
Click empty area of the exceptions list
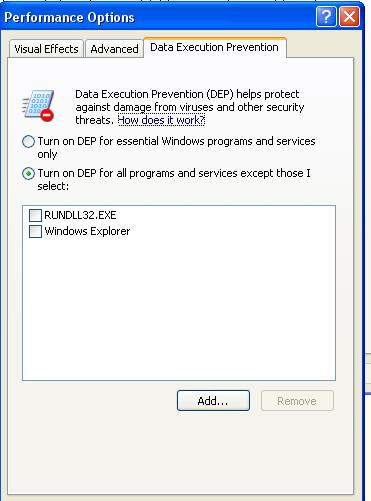click(x=179, y=307)
